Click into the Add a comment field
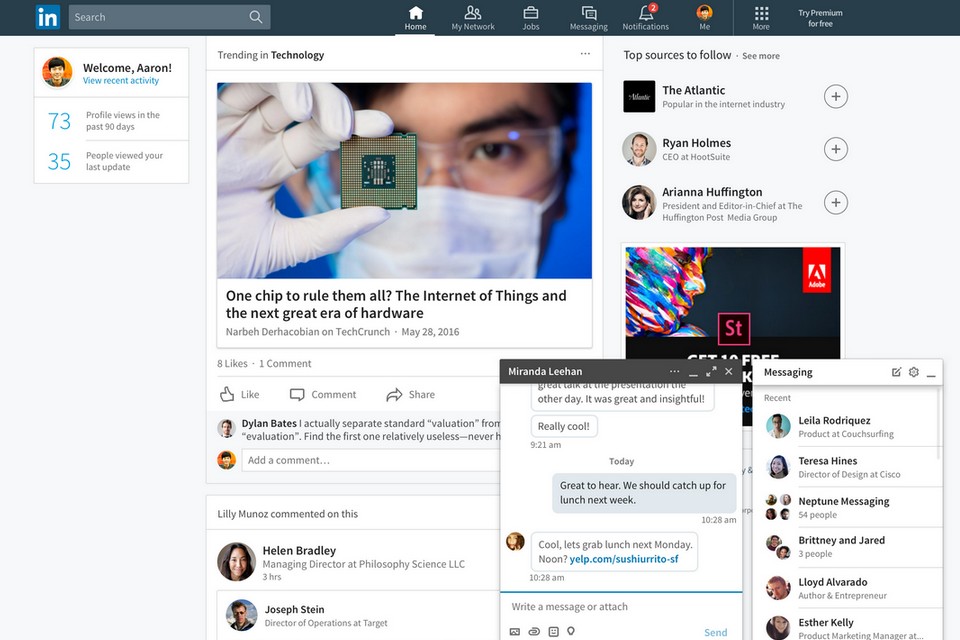This screenshot has width=960, height=640. [371, 461]
